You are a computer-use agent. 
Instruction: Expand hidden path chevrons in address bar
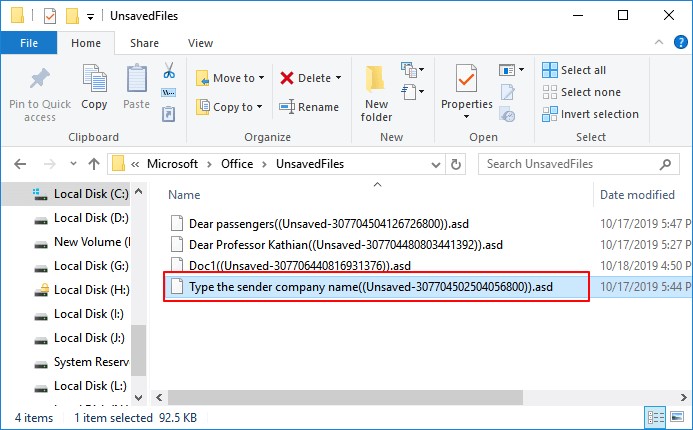pyautogui.click(x=135, y=164)
